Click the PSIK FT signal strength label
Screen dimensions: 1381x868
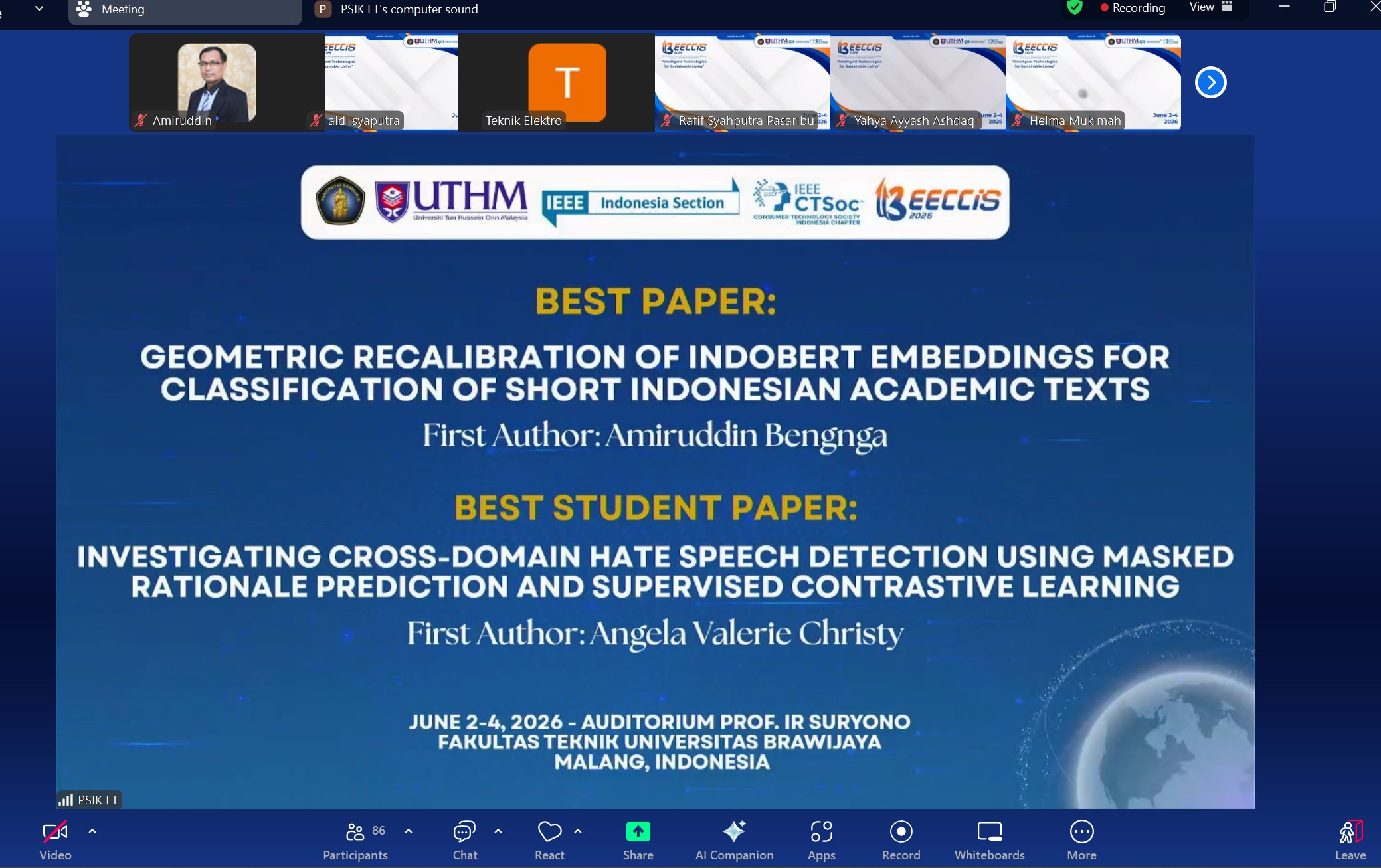pyautogui.click(x=89, y=800)
